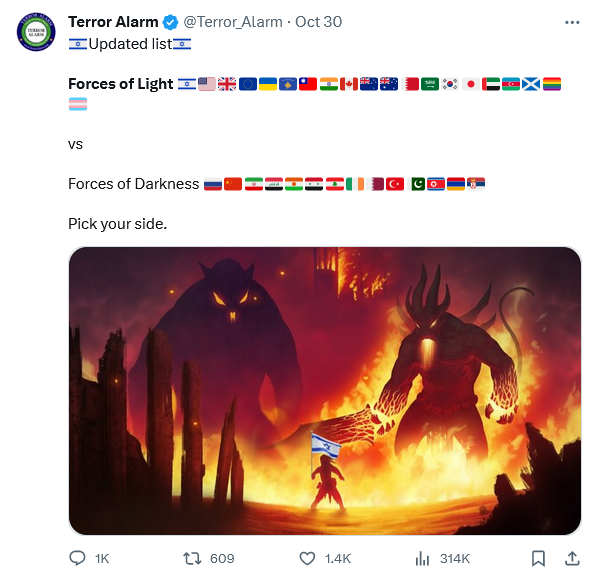
Task: Open the view analytics bar chart icon
Action: (x=422, y=559)
